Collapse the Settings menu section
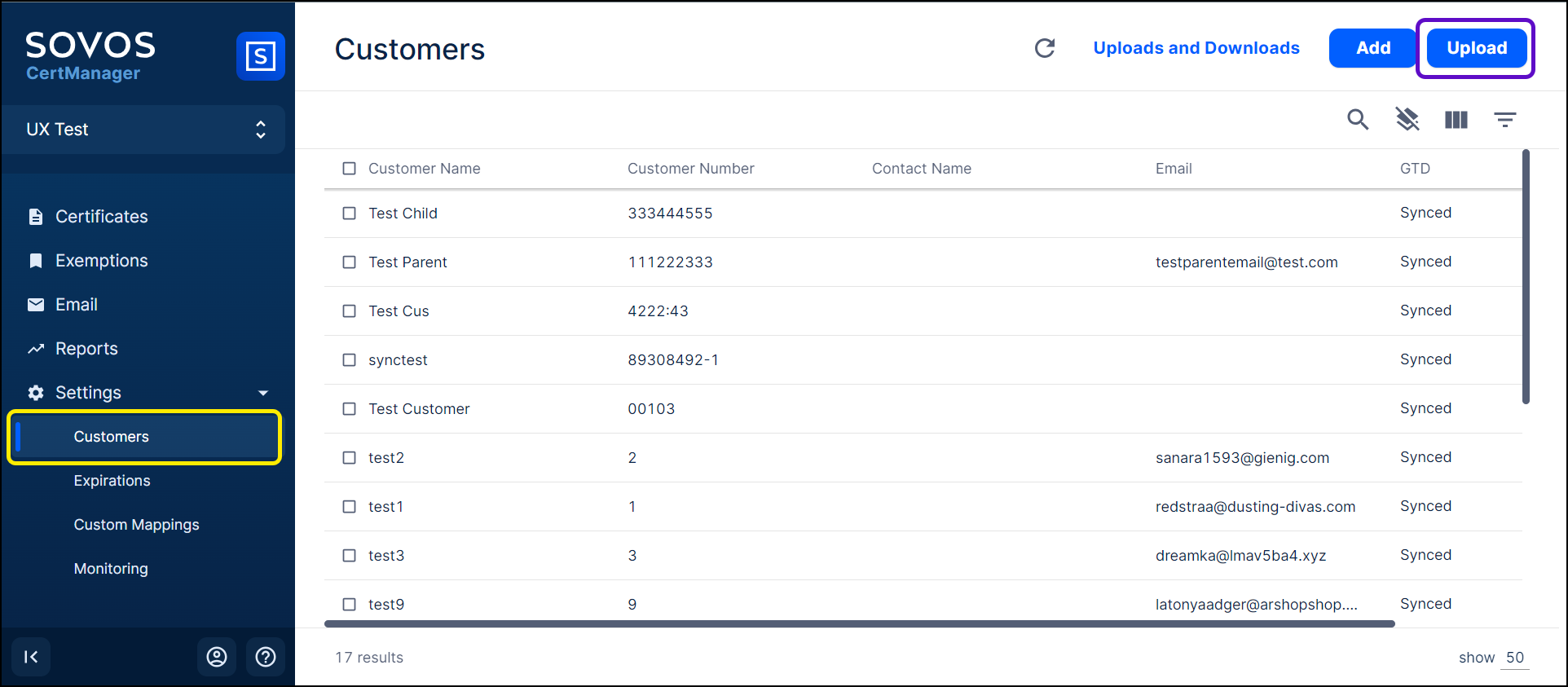Image resolution: width=1568 pixels, height=687 pixels. (262, 393)
